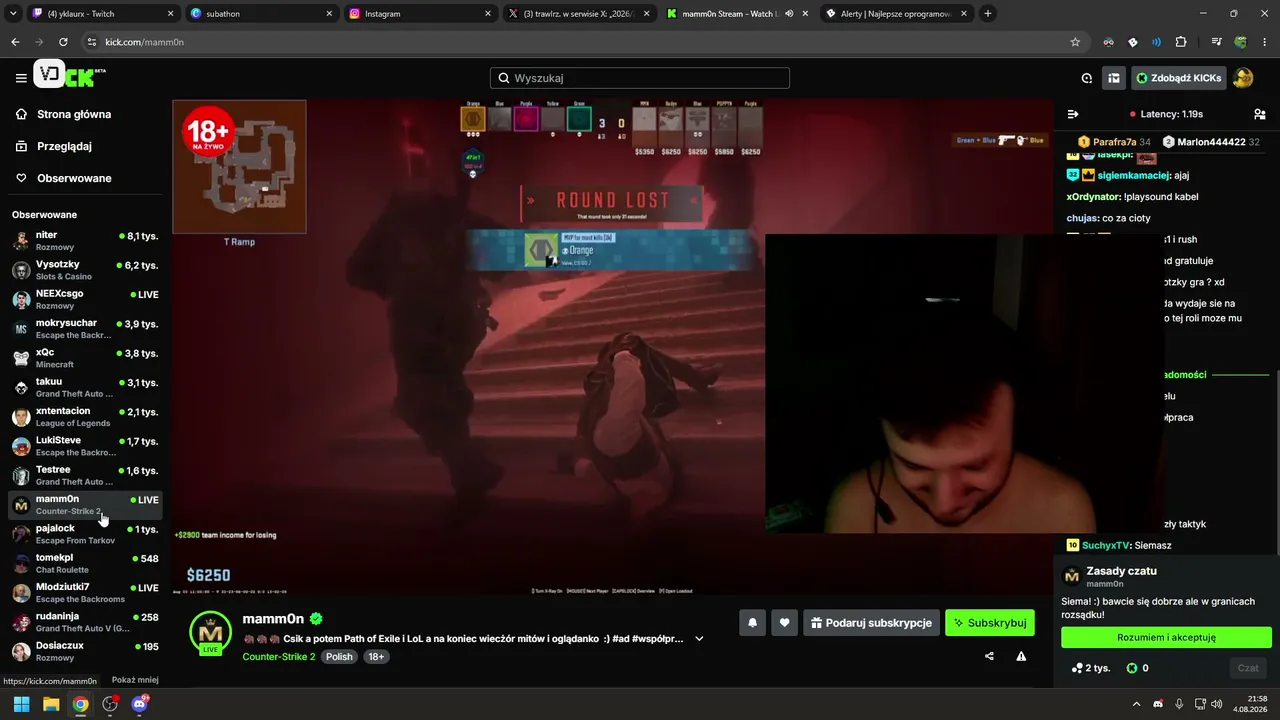Open pajalock Escape From Tarkov channel
Viewport: 1280px width, 720px height.
[85, 534]
